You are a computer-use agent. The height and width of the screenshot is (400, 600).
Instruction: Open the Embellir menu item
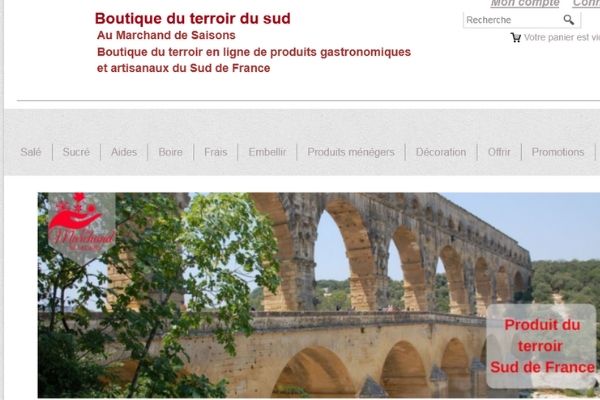pyautogui.click(x=267, y=152)
